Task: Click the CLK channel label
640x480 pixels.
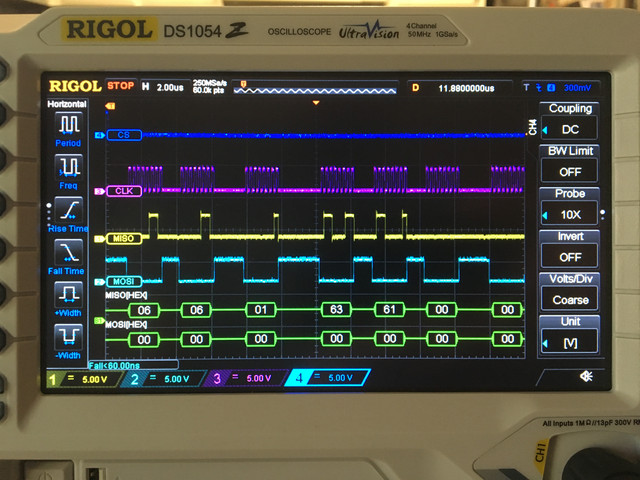Action: 124,191
